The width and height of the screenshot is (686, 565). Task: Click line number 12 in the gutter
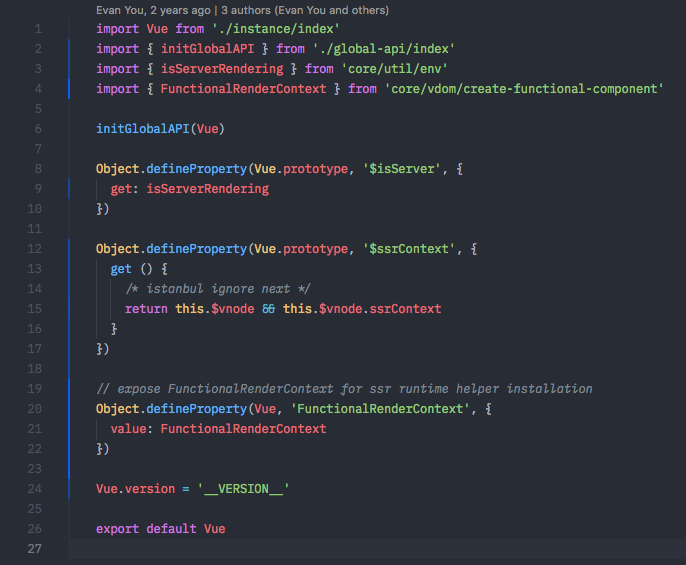point(35,249)
